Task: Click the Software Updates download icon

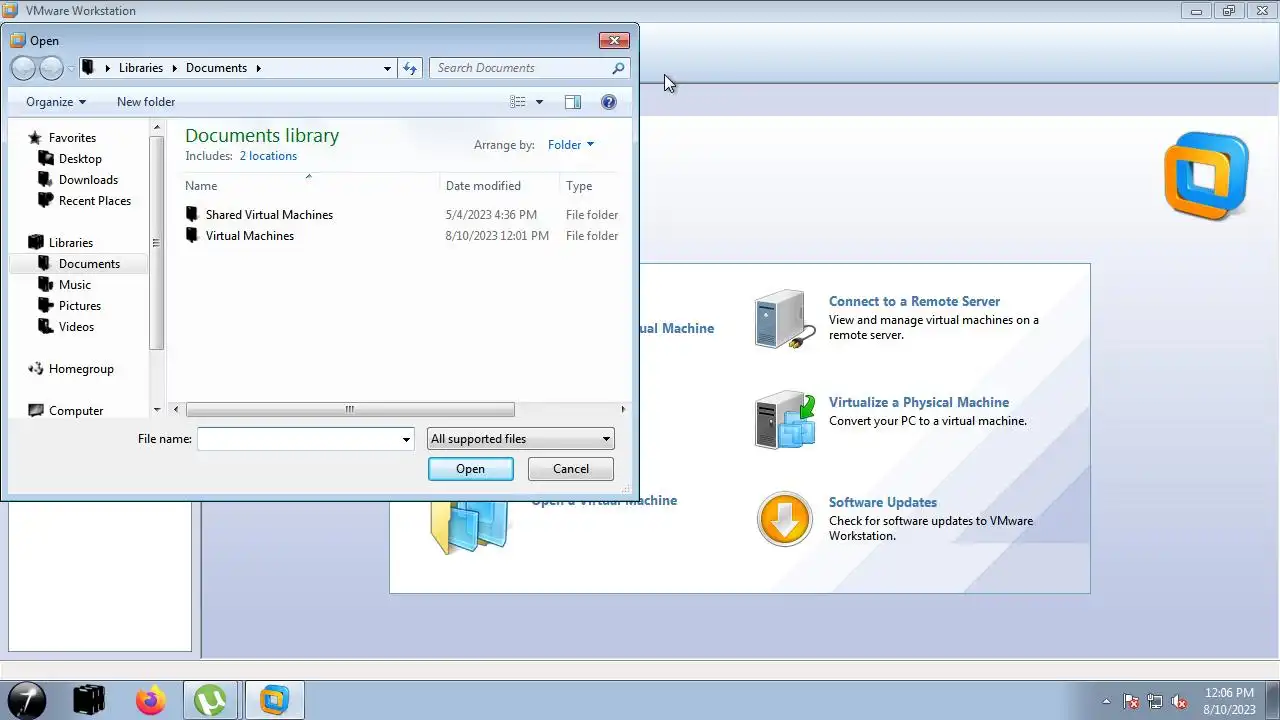Action: click(785, 519)
